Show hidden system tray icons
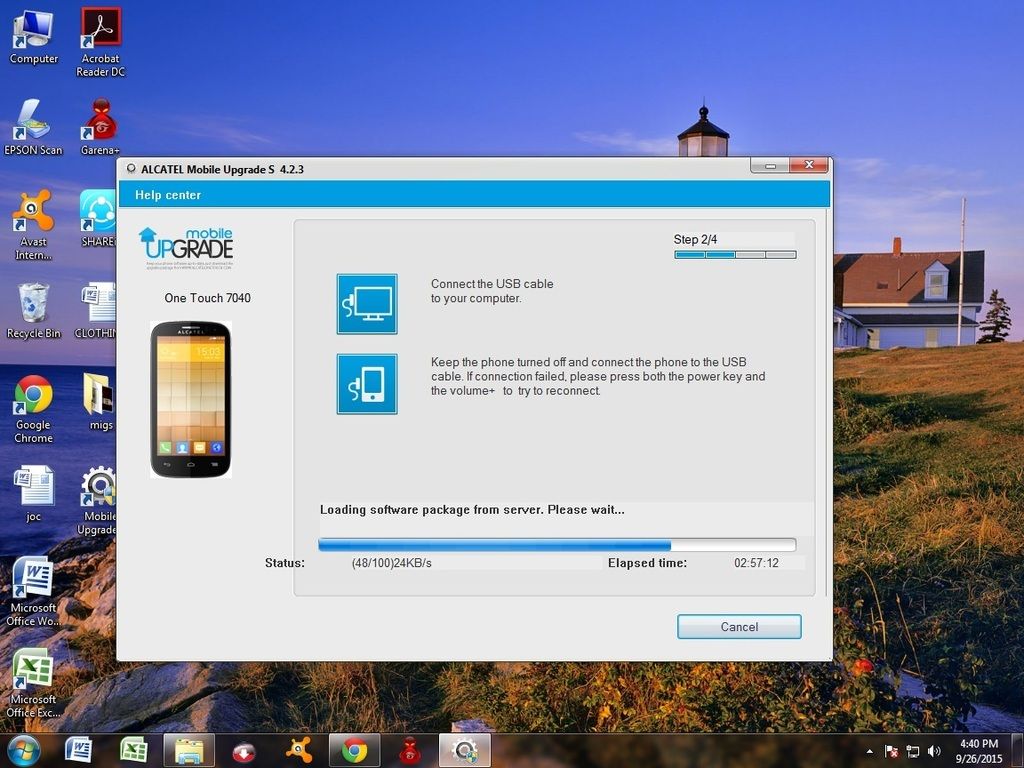The image size is (1024, 768). 869,751
